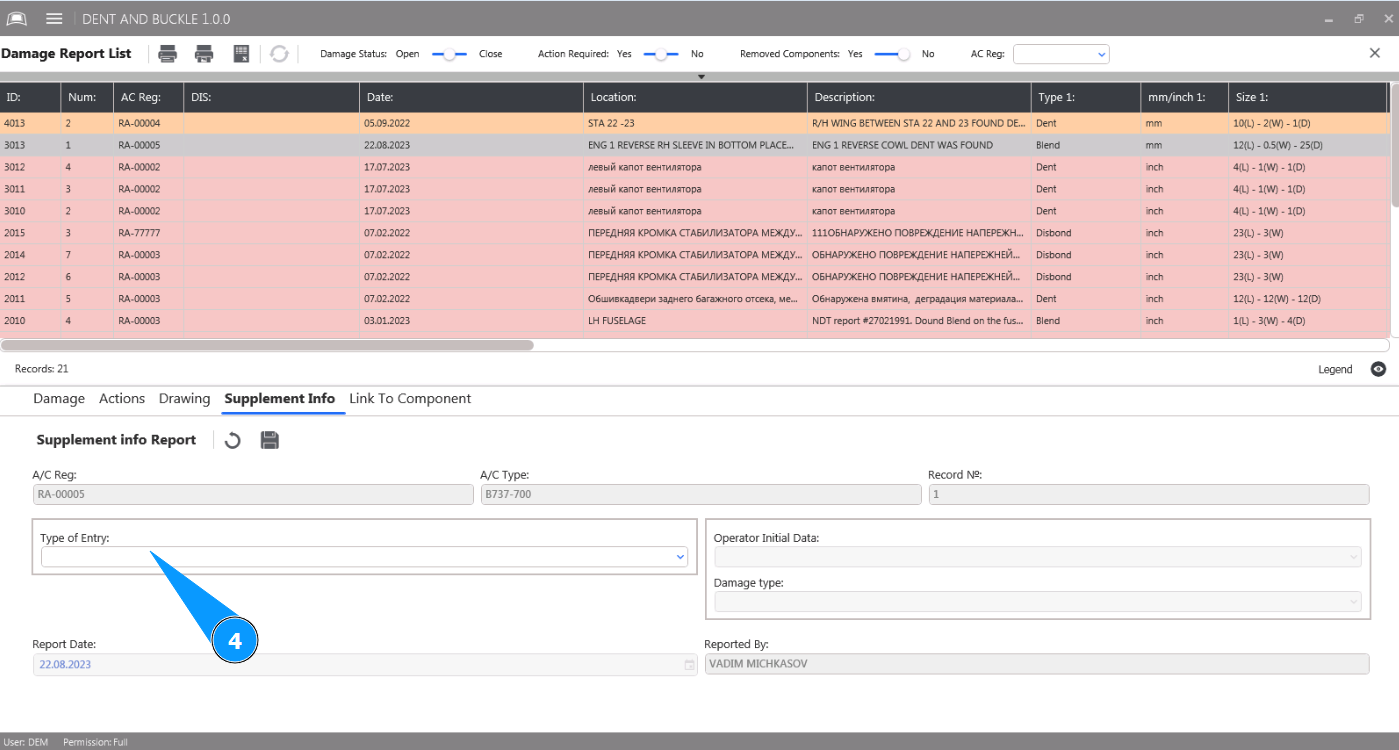This screenshot has width=1399, height=750.
Task: Open the Report Date calendar picker
Action: 689,665
